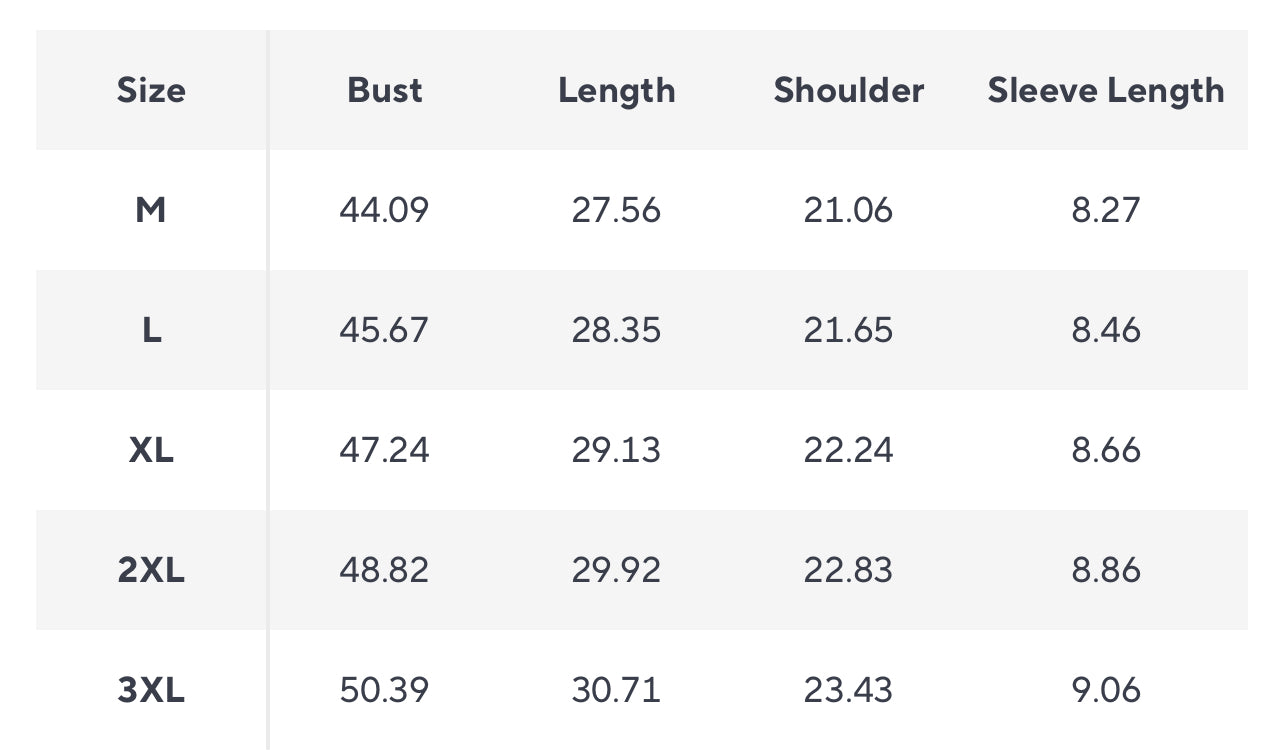1284x753 pixels.
Task: Select shoulder value 22.24 for XL
Action: pyautogui.click(x=848, y=450)
